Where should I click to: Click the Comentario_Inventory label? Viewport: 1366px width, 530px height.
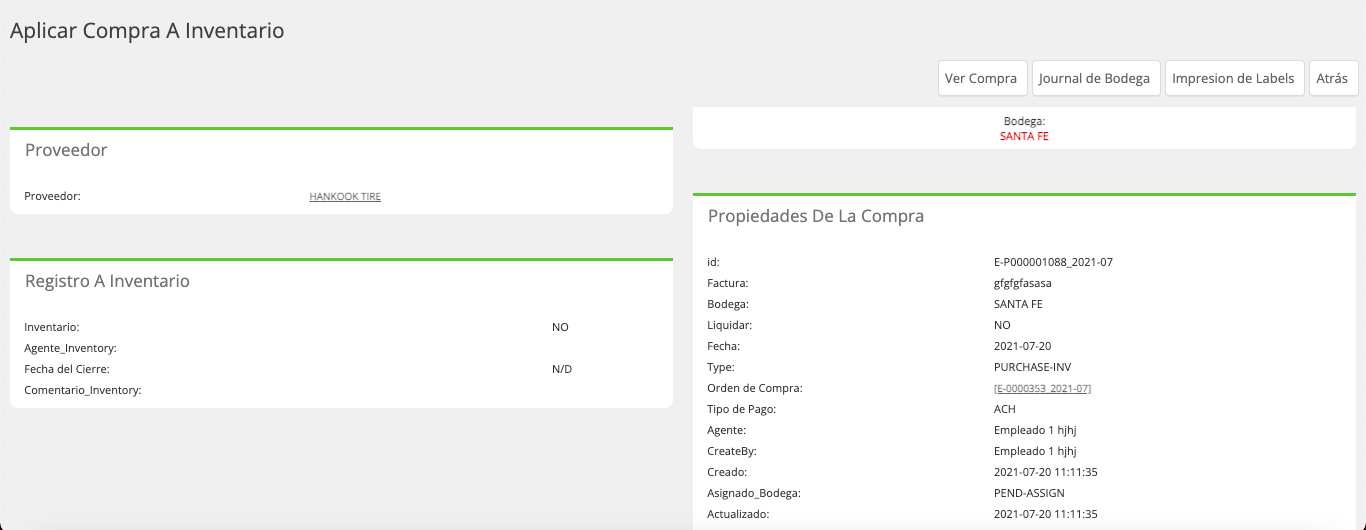[x=83, y=390]
